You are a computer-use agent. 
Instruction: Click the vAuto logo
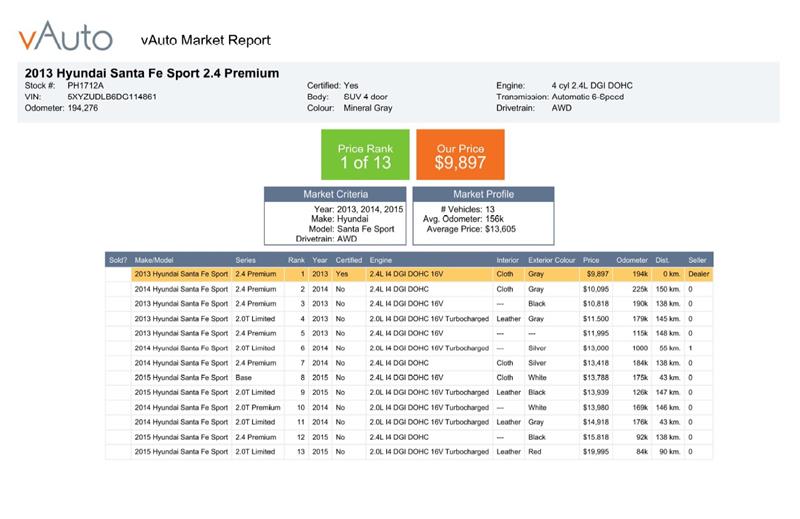pos(65,36)
